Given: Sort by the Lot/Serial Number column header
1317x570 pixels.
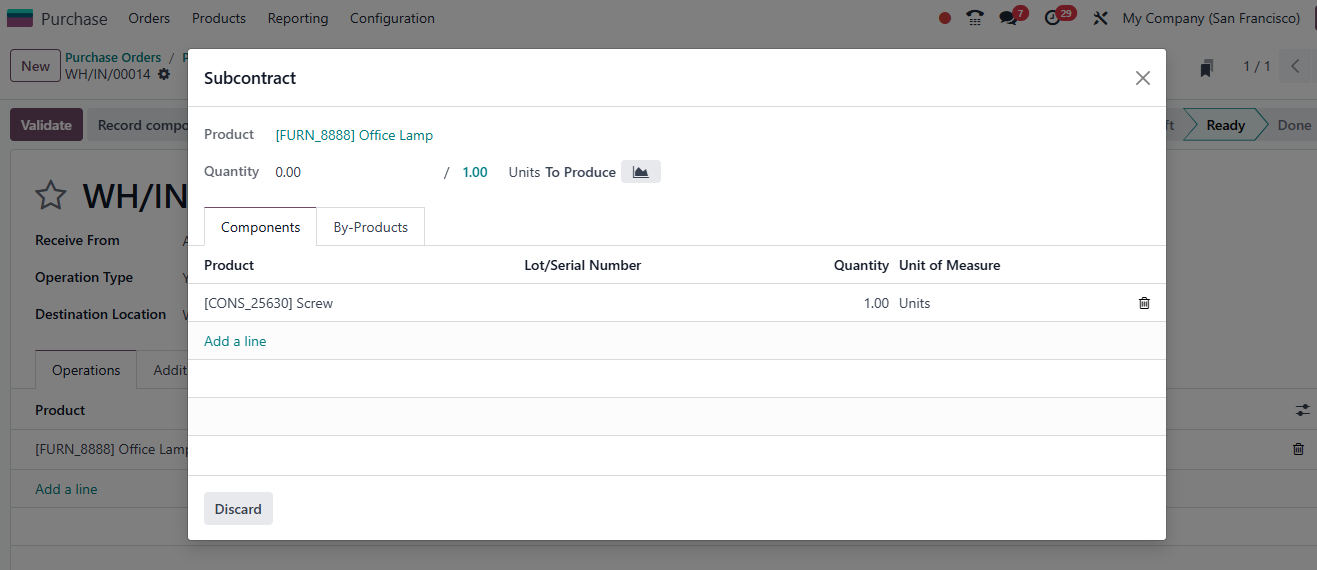Looking at the screenshot, I should [x=582, y=265].
